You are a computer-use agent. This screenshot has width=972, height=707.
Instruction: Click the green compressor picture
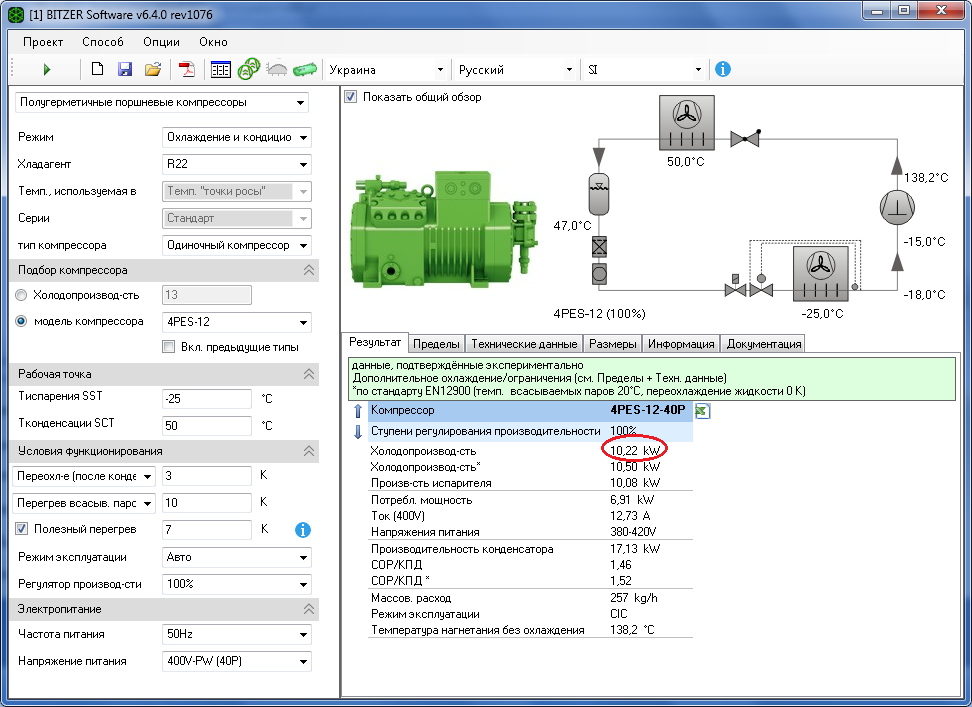tap(444, 229)
